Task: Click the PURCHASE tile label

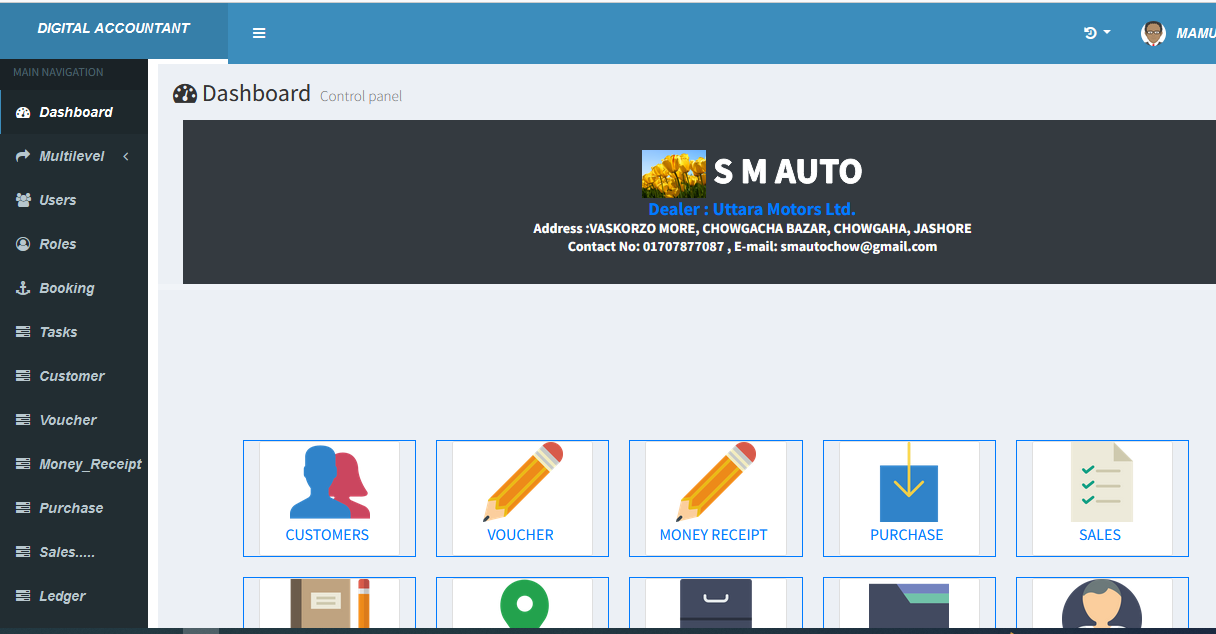Action: (x=907, y=535)
